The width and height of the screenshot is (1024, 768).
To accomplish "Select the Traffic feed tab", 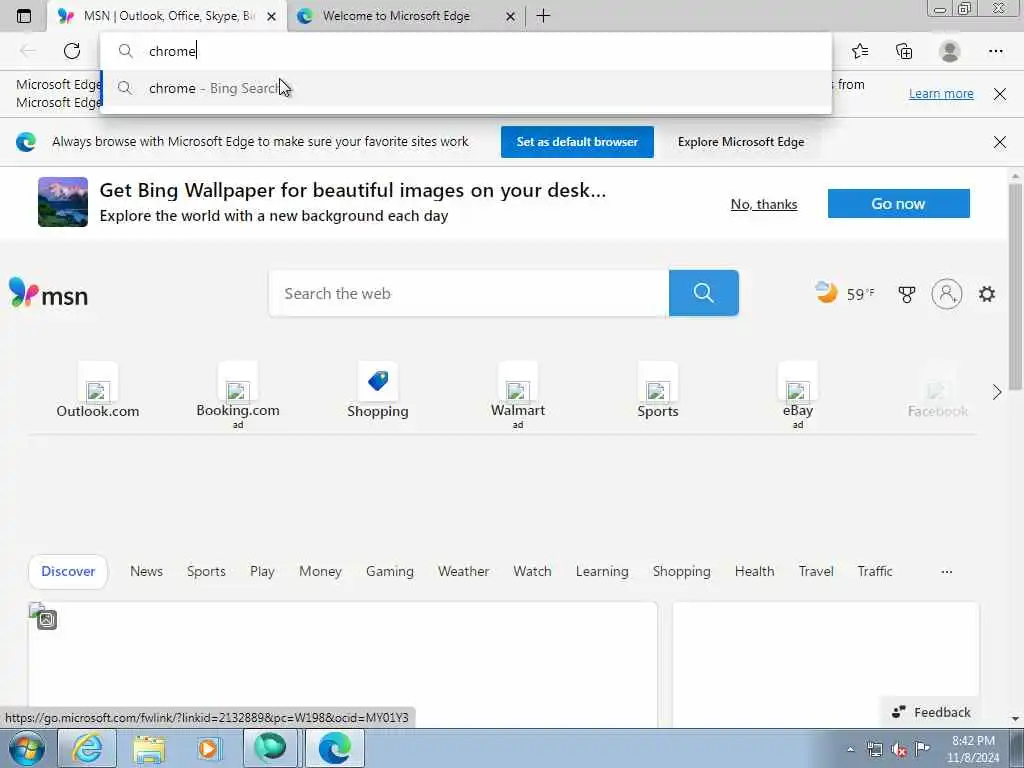I will tap(875, 571).
